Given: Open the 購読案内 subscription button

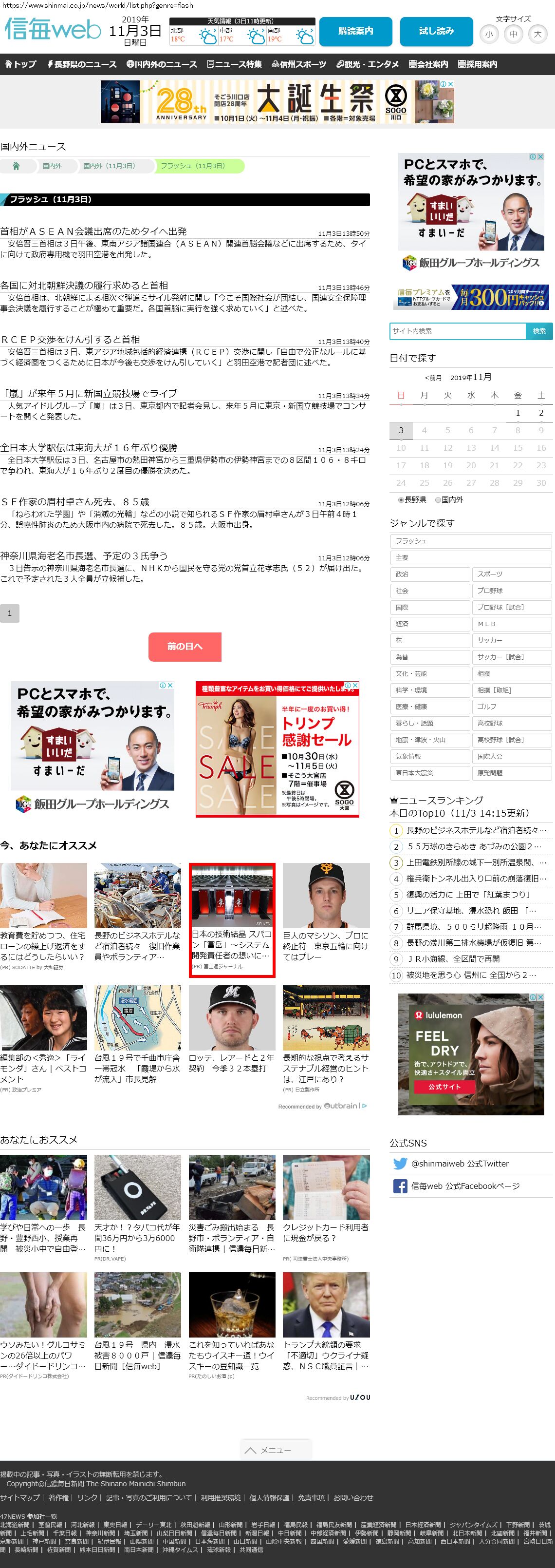Looking at the screenshot, I should point(355,31).
